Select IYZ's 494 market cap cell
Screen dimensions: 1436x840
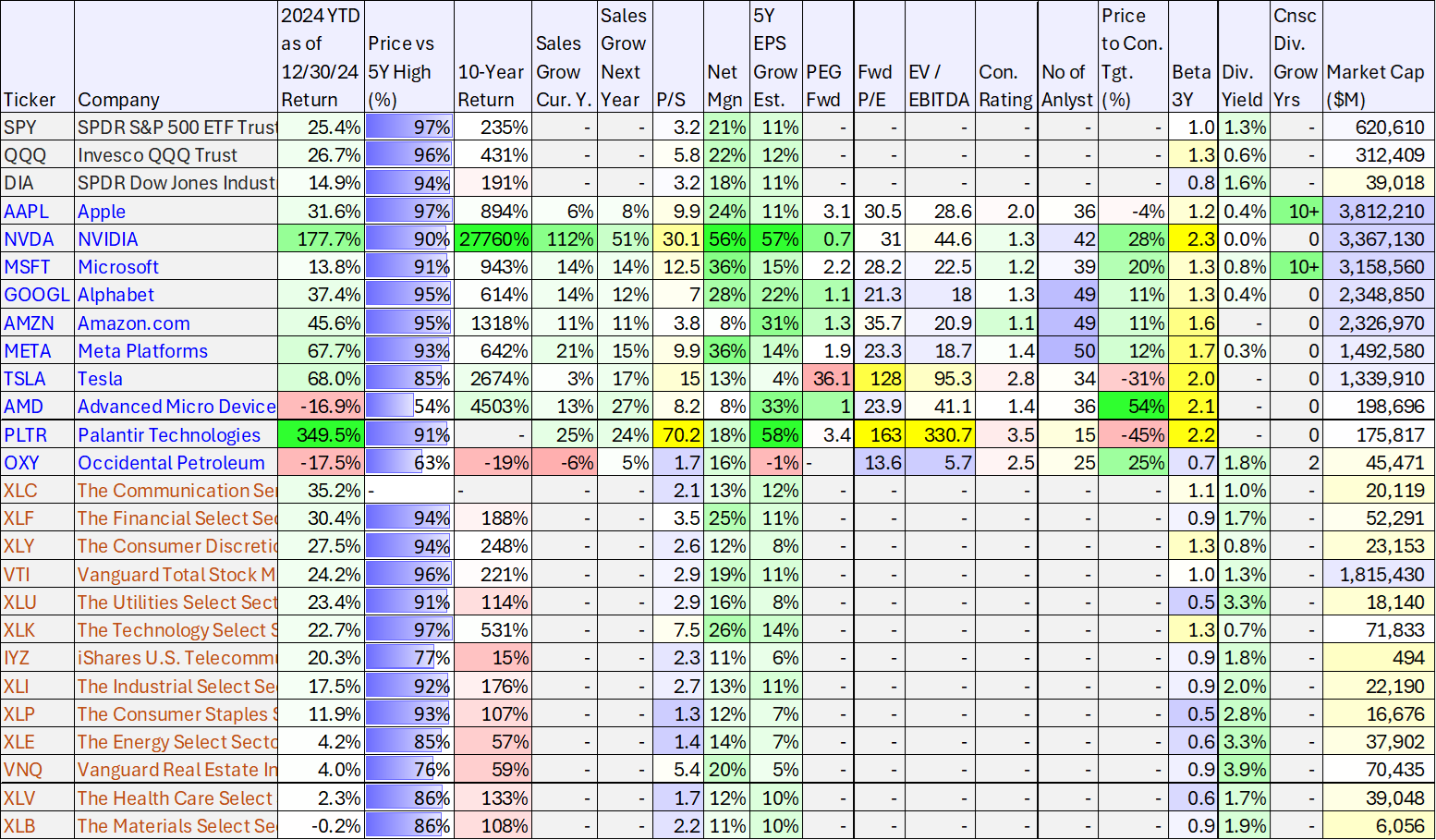click(x=1379, y=658)
